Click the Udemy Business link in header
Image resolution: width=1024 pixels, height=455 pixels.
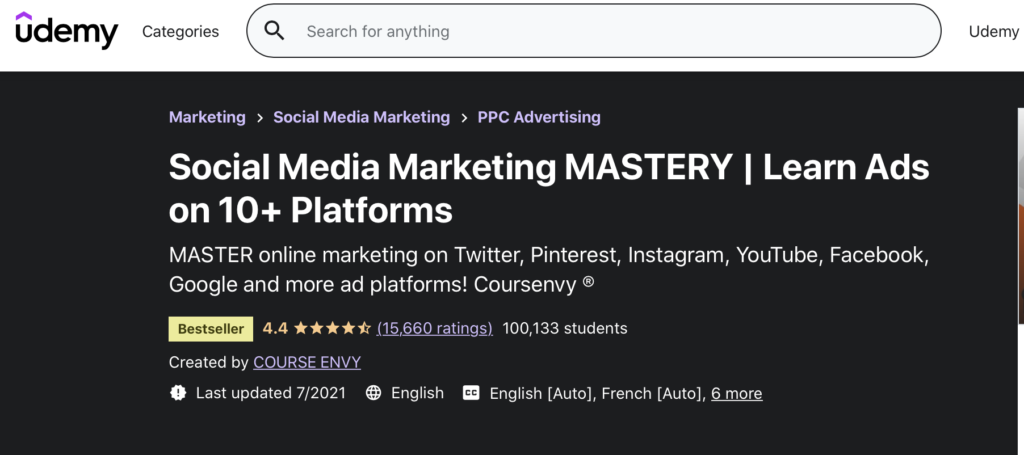pos(995,31)
